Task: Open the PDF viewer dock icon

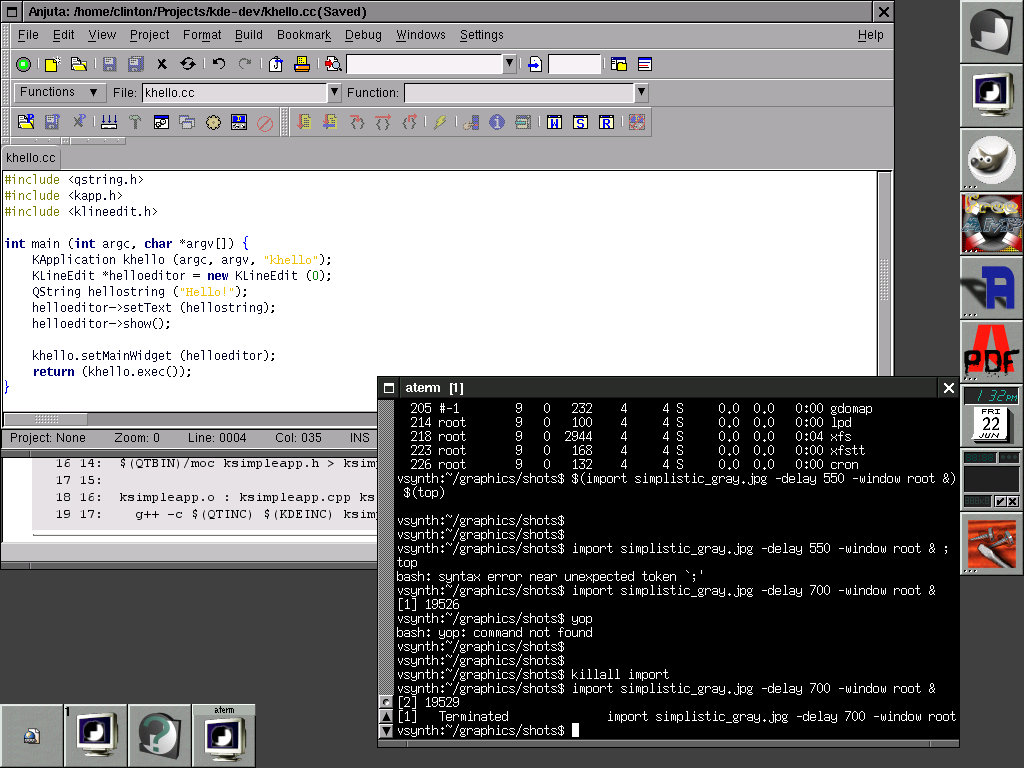Action: click(991, 351)
